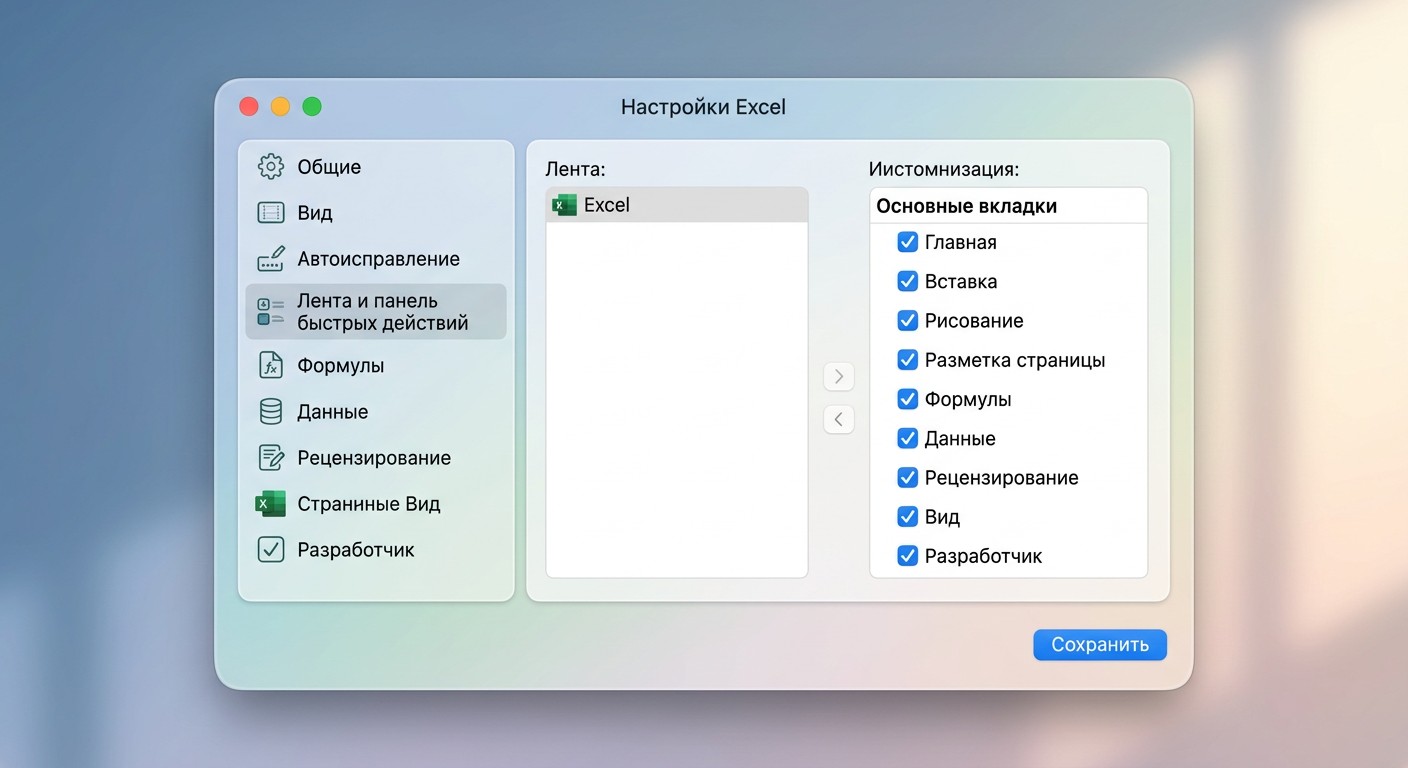Open the Вид settings section
Image resolution: width=1408 pixels, height=768 pixels.
pos(376,213)
